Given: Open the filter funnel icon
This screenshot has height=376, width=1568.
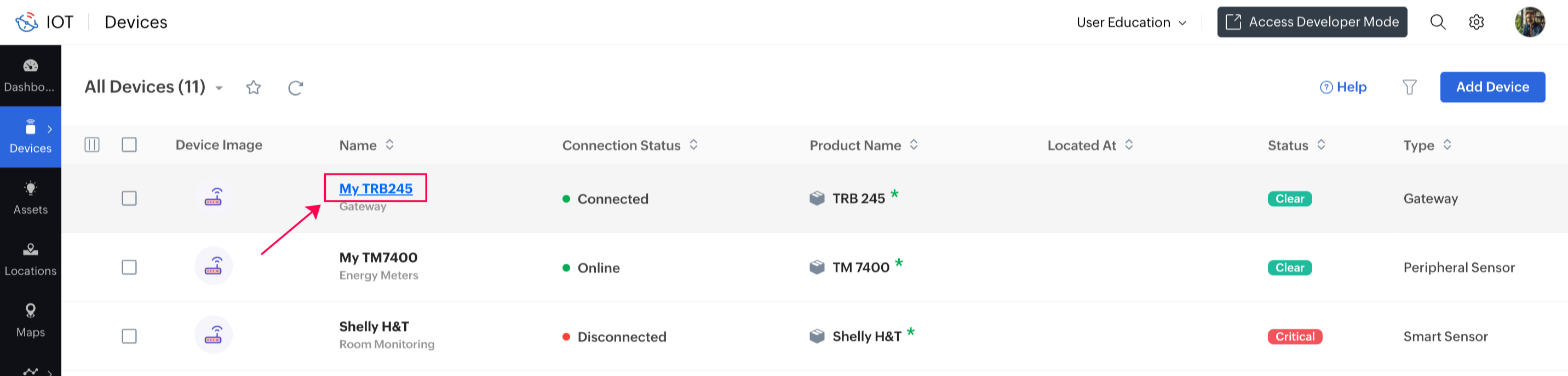Looking at the screenshot, I should click(x=1409, y=87).
